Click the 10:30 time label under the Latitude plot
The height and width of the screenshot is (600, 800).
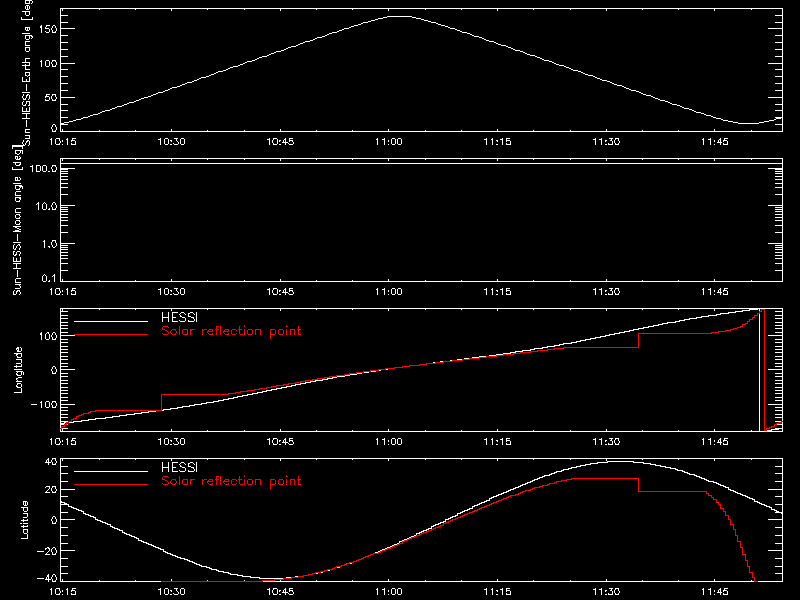(x=171, y=592)
